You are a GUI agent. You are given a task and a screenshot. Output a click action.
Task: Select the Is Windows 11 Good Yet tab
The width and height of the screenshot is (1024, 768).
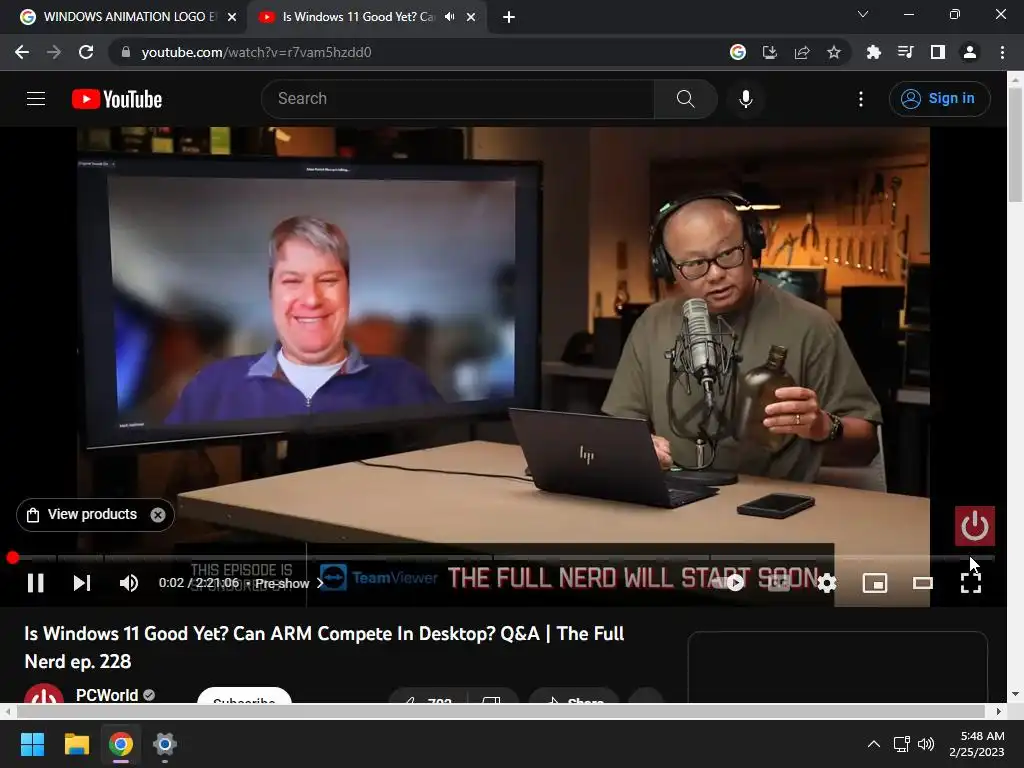click(x=358, y=17)
